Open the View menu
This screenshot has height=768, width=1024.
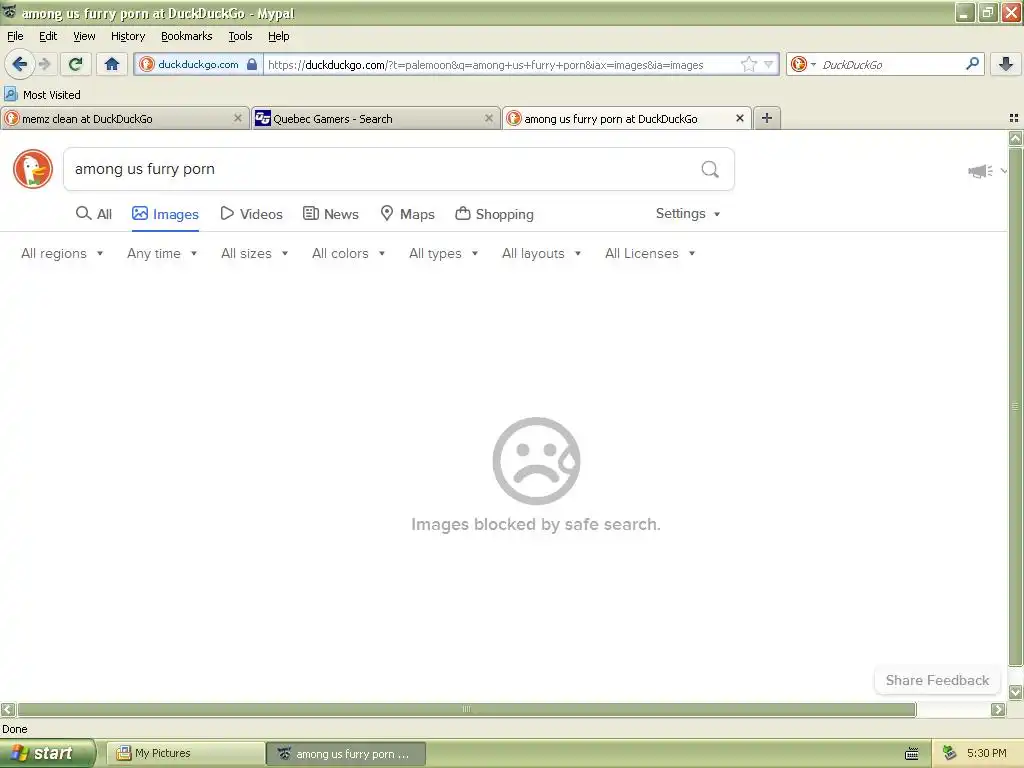(x=84, y=36)
